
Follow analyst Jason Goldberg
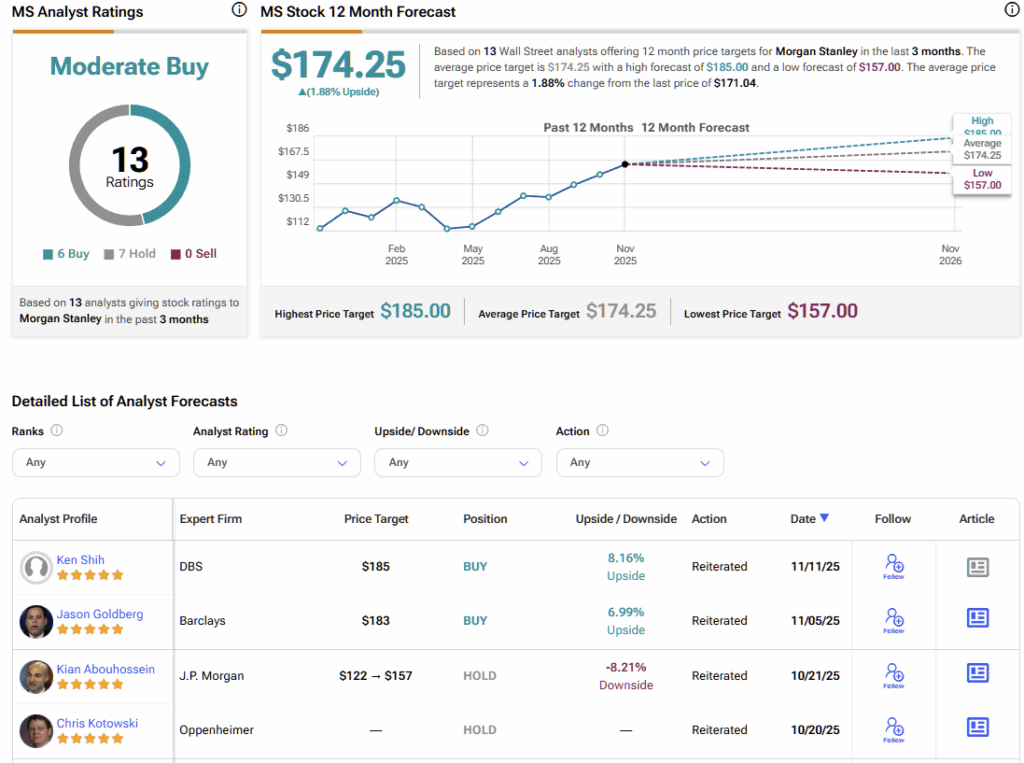click(894, 621)
